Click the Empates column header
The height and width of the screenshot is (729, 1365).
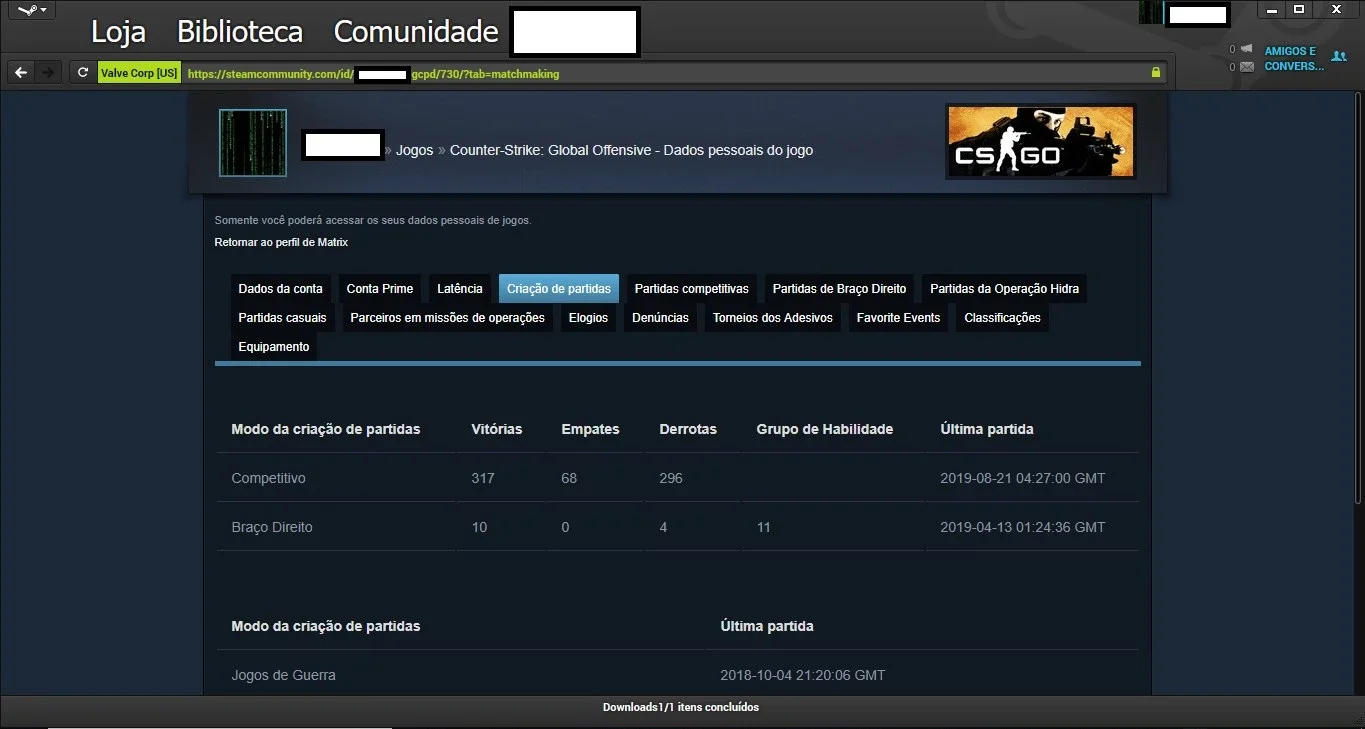click(591, 429)
